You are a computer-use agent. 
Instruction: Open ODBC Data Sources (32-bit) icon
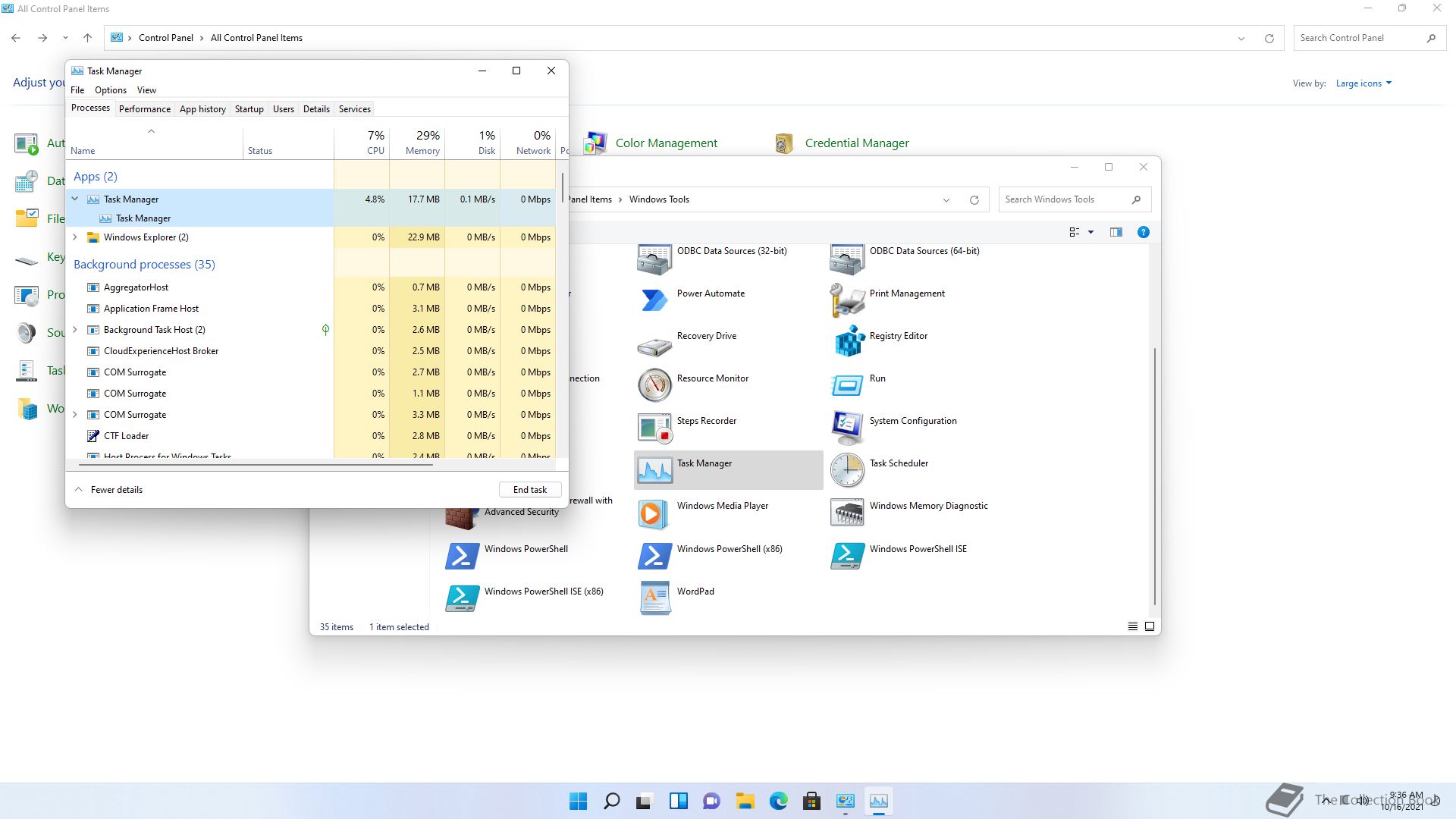click(x=654, y=259)
